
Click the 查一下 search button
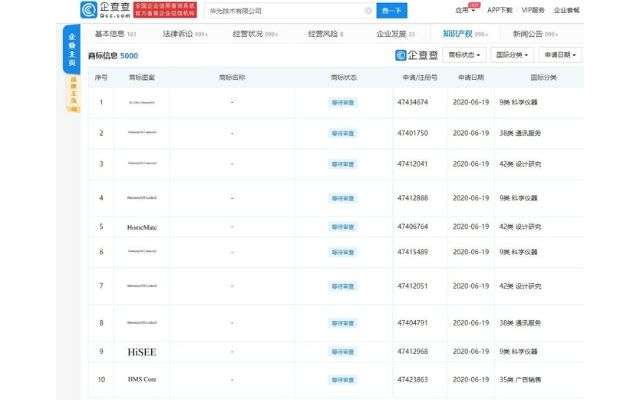point(391,11)
